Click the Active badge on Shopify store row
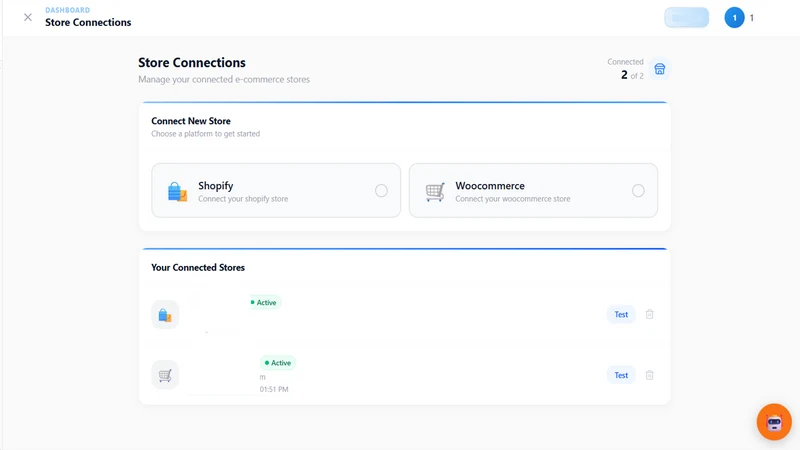Screen dimensions: 800x450 [x=264, y=303]
